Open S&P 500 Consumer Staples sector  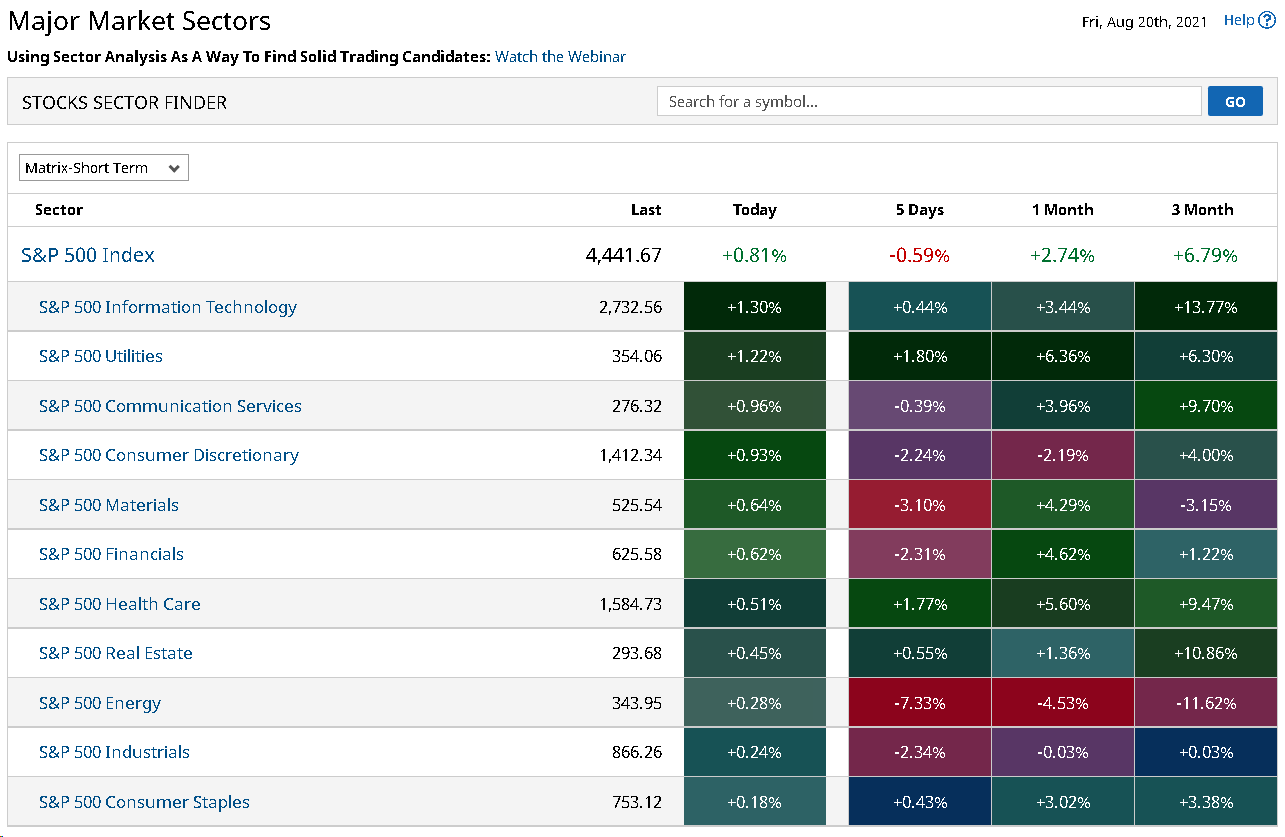(144, 802)
